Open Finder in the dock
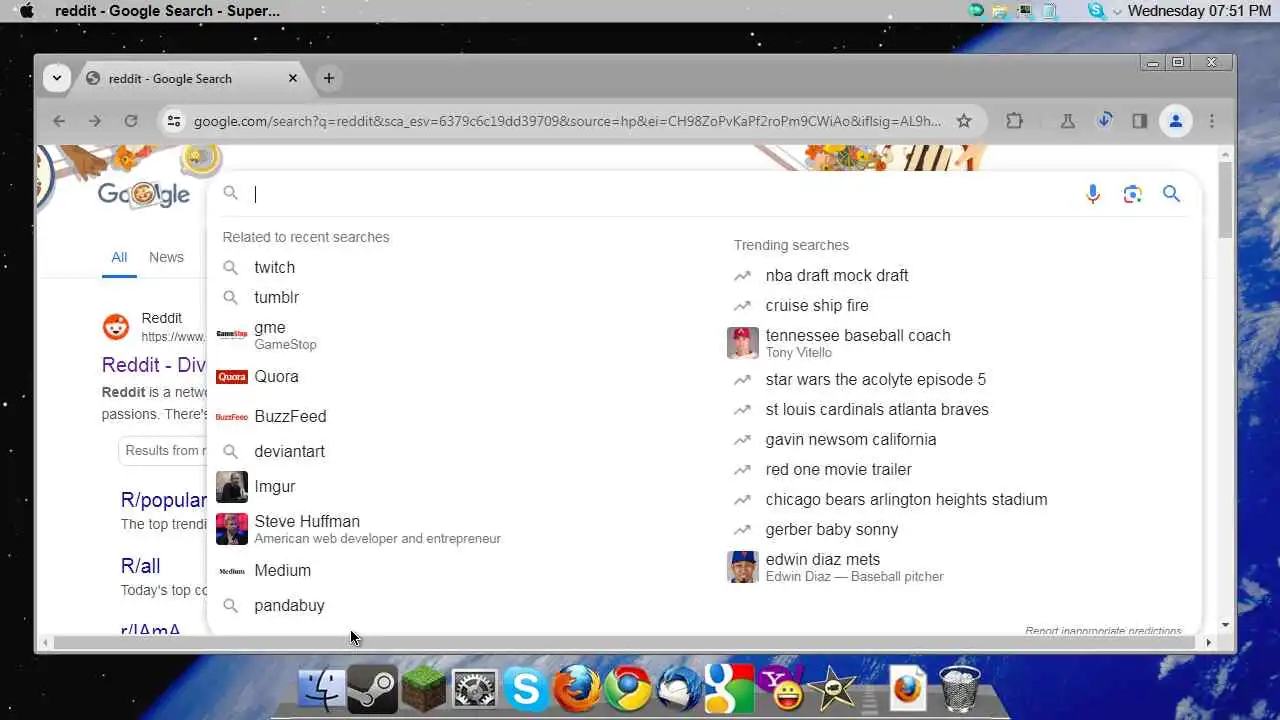Viewport: 1280px width, 720px height. (321, 689)
